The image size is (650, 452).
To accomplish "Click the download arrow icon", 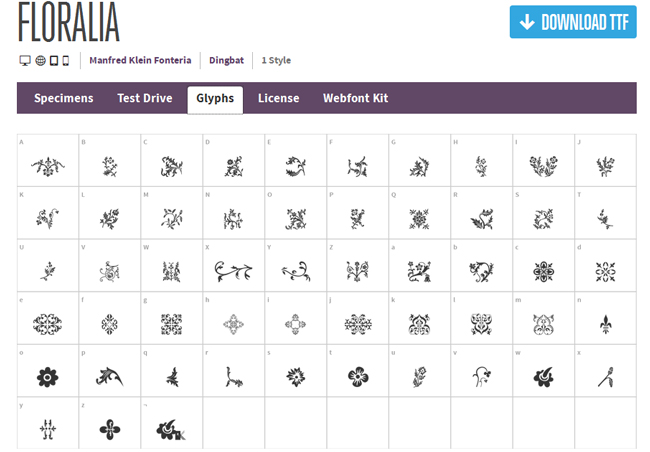I will (x=527, y=22).
